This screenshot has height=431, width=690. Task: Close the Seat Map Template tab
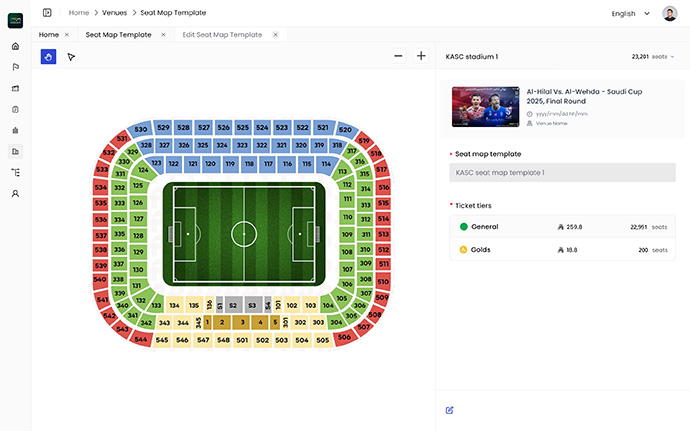[x=163, y=34]
